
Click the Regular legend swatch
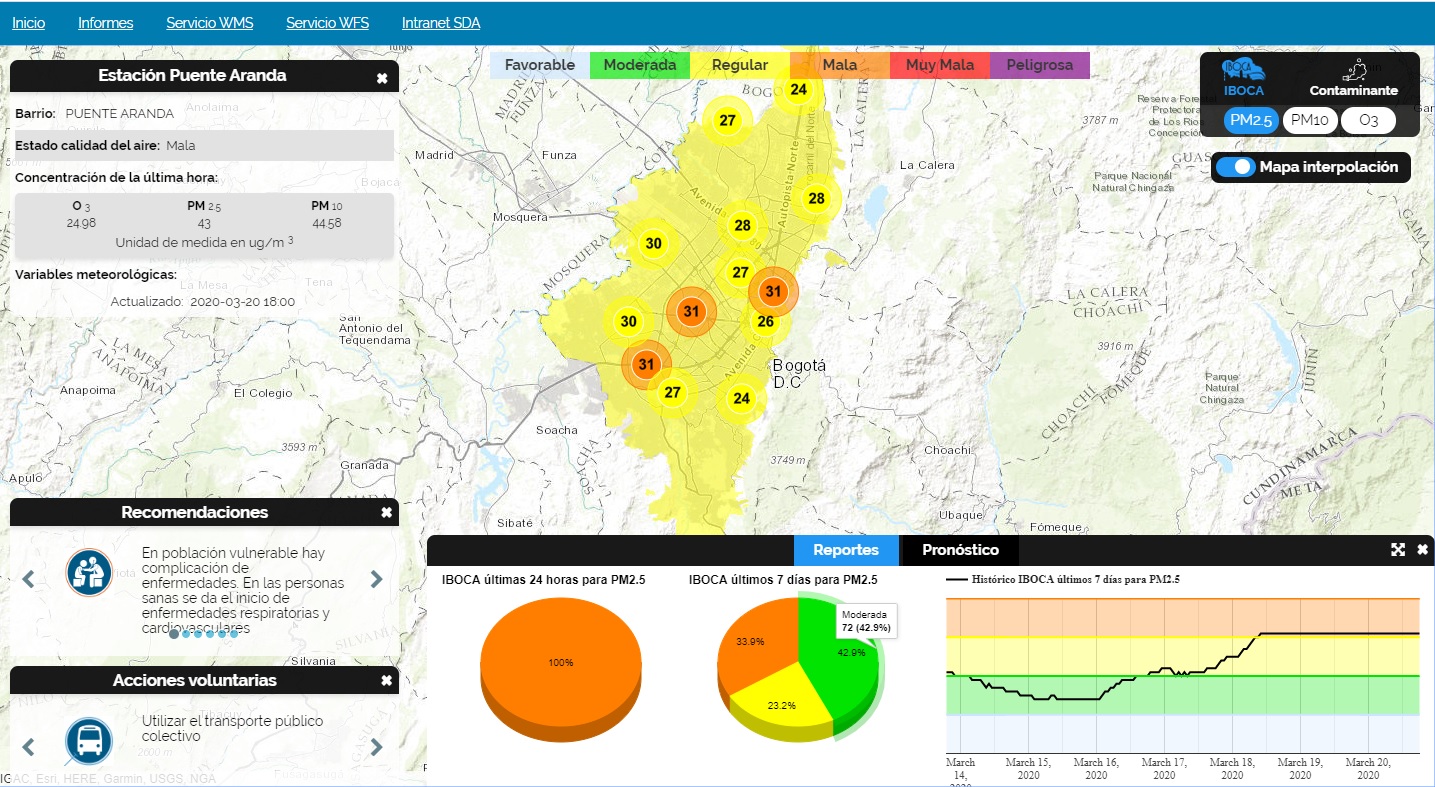pyautogui.click(x=740, y=65)
